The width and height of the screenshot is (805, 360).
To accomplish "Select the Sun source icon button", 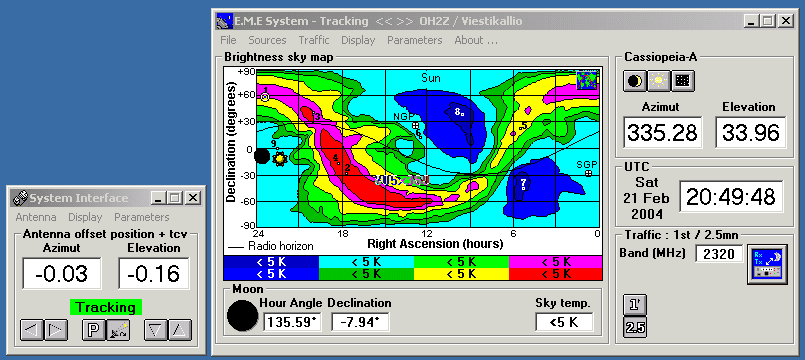I will click(x=658, y=81).
